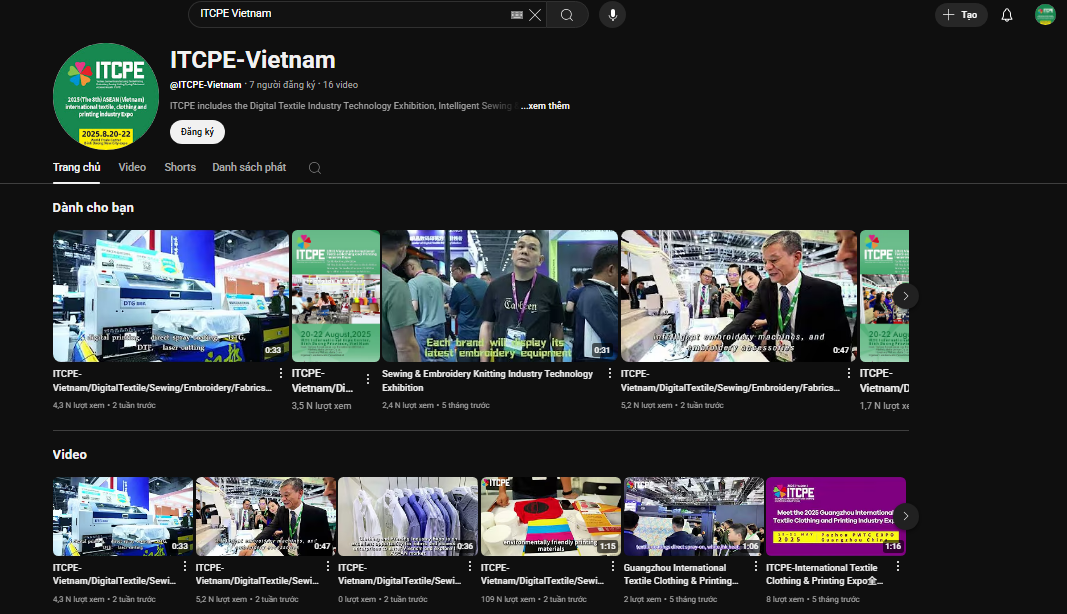1067x614 pixels.
Task: Search within channel using magnifier icon
Action: [x=315, y=168]
